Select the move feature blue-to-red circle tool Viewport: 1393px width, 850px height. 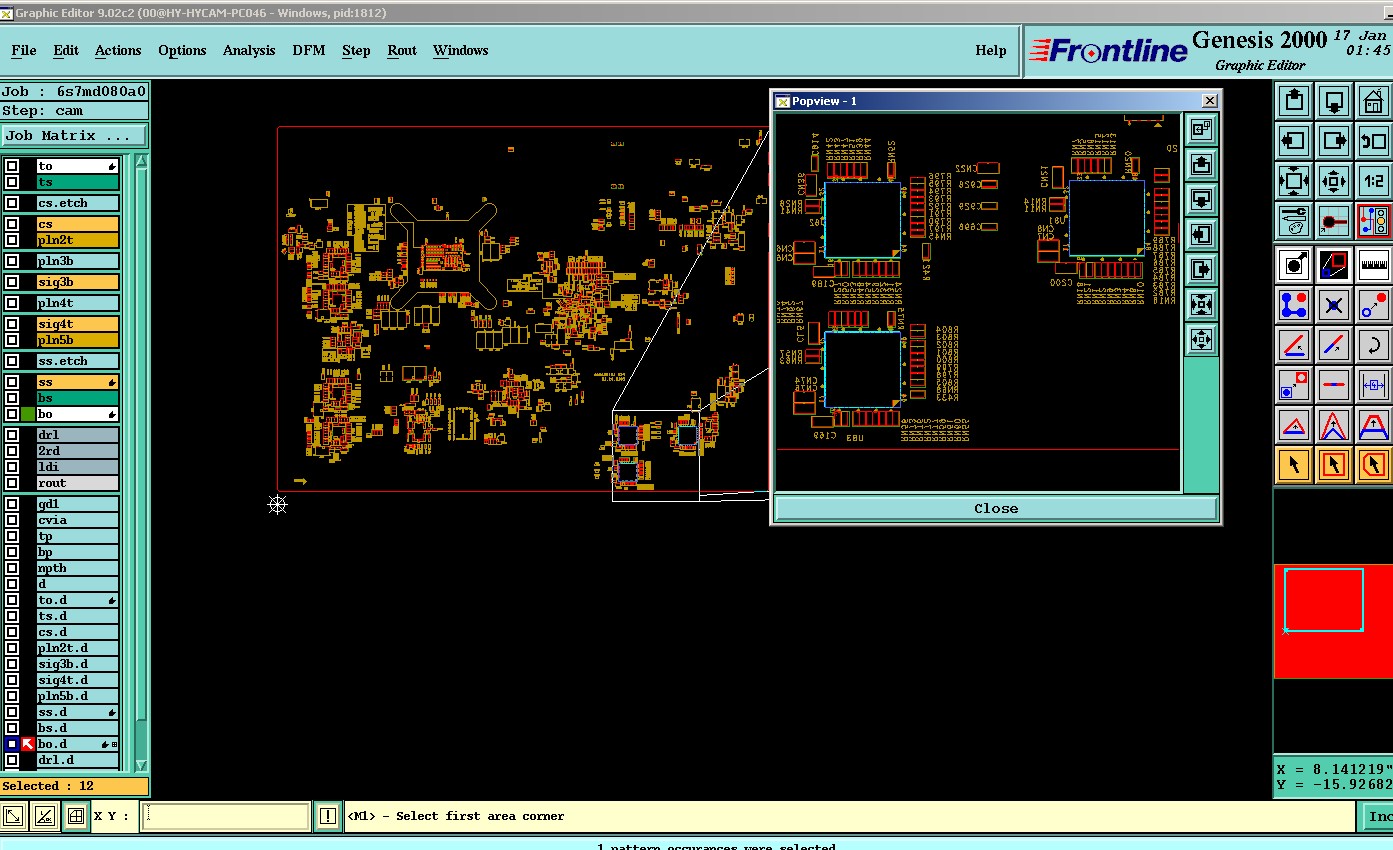[x=1374, y=305]
